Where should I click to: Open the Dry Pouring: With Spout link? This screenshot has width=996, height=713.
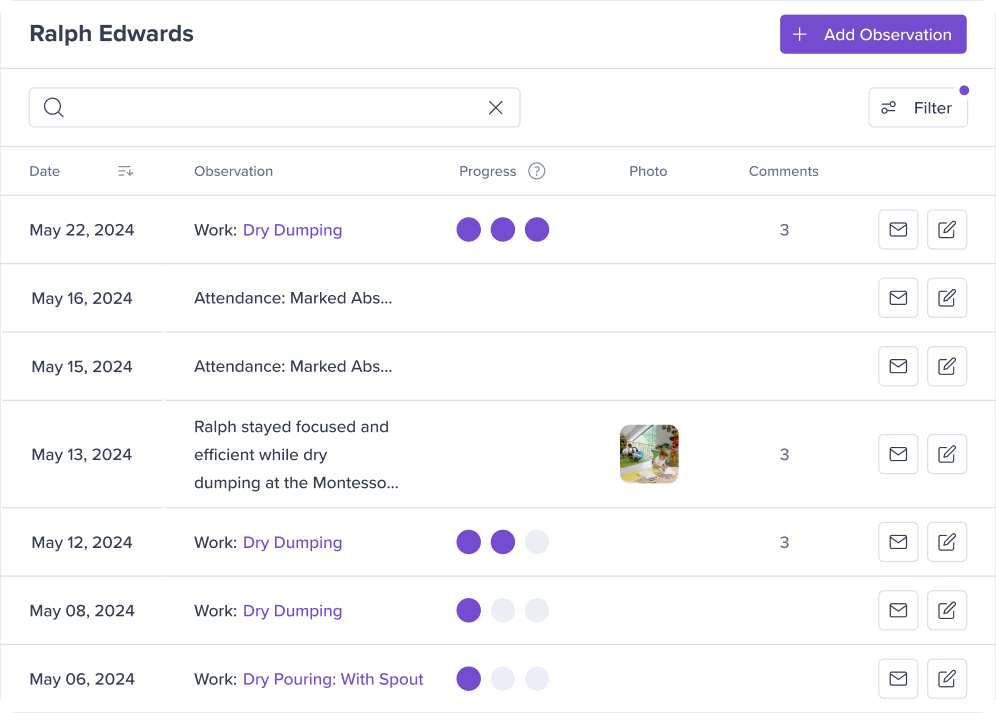(333, 679)
